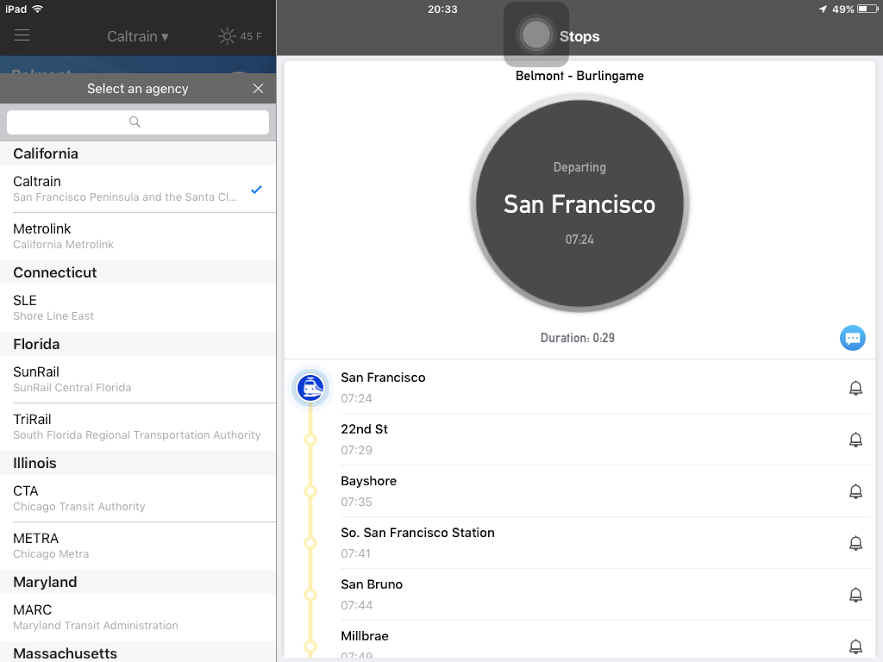Open the Millbrae stop row

580,639
